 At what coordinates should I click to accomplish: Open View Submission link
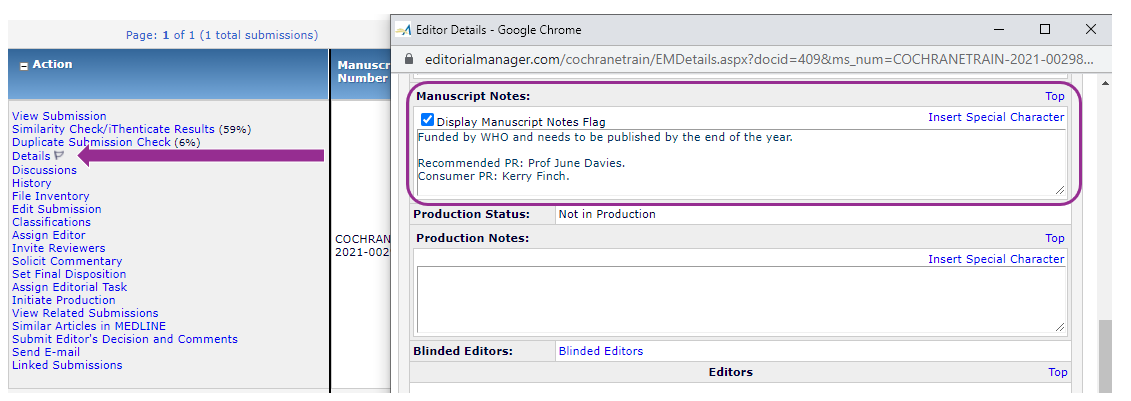pyautogui.click(x=59, y=116)
